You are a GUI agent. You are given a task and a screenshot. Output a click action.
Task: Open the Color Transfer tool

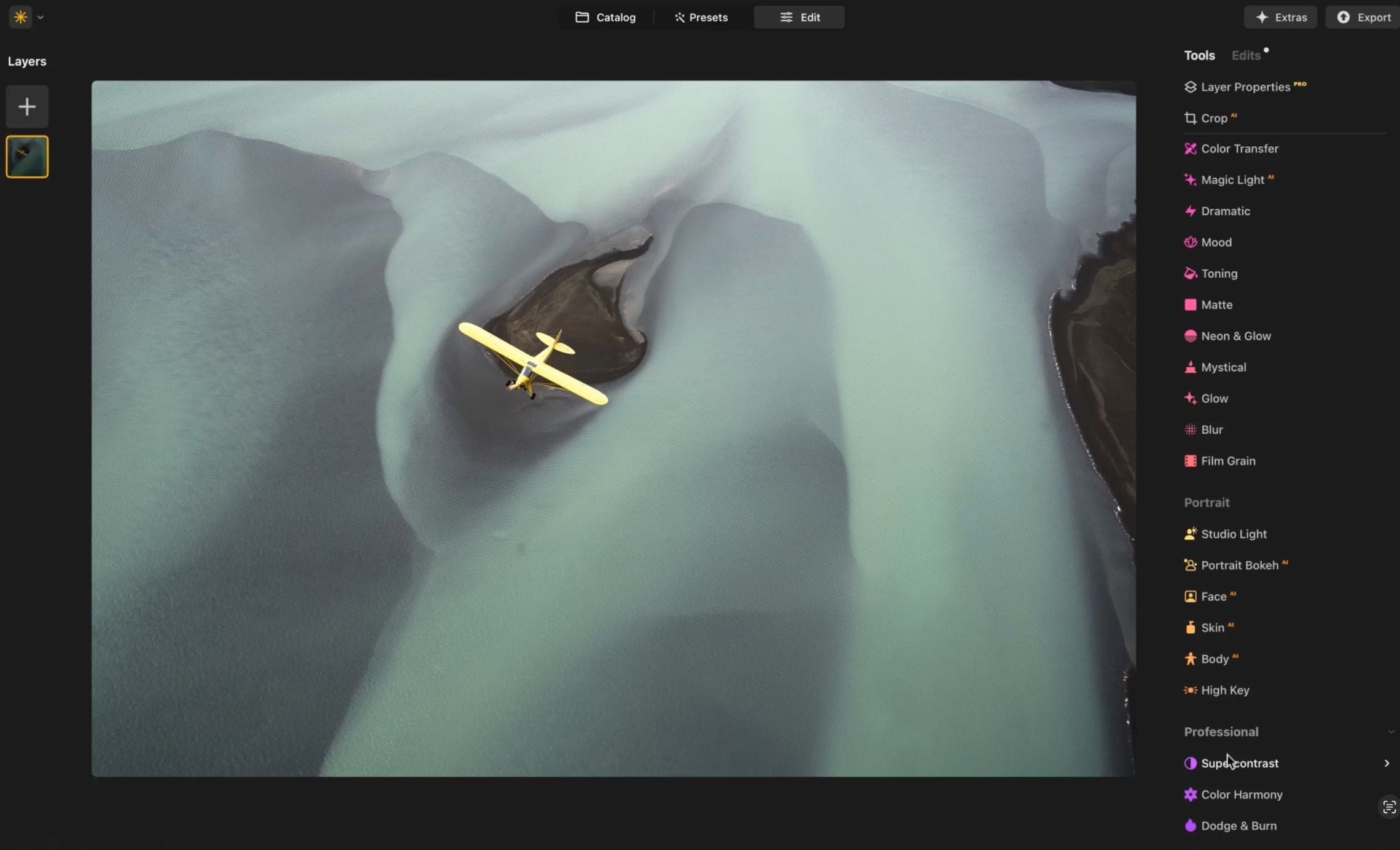[1231, 149]
